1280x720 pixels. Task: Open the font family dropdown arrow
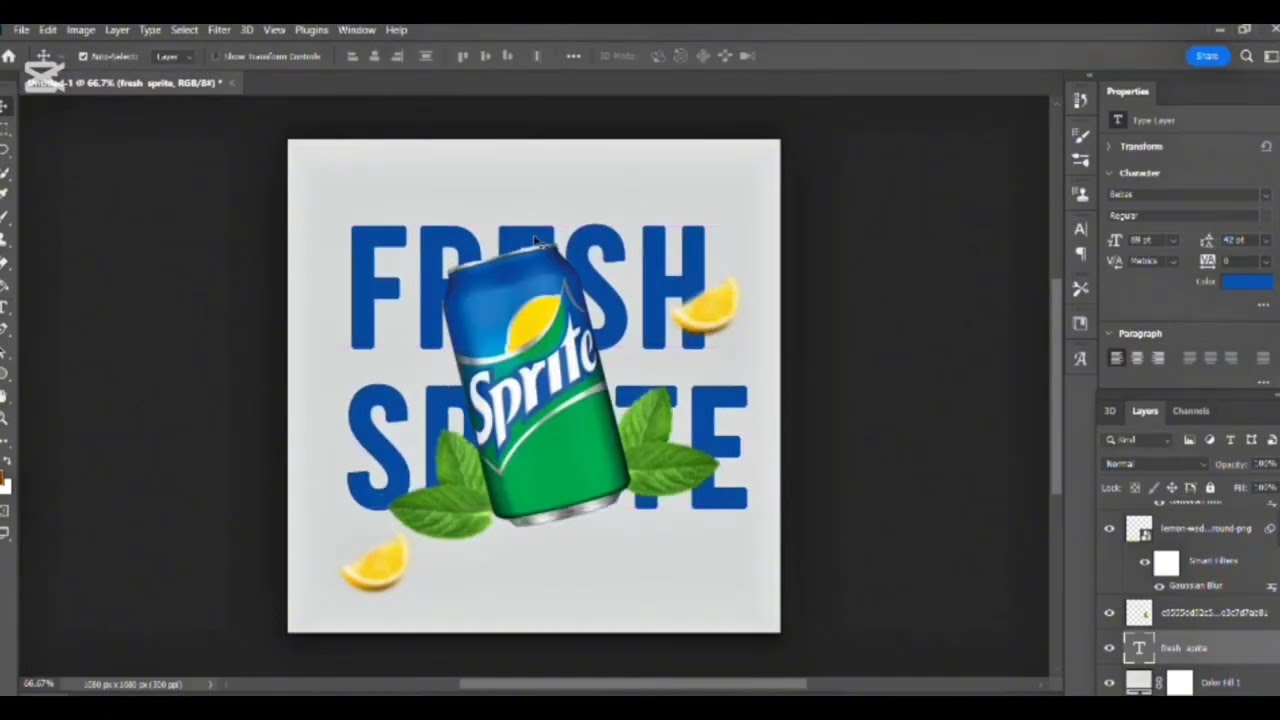[x=1265, y=195]
